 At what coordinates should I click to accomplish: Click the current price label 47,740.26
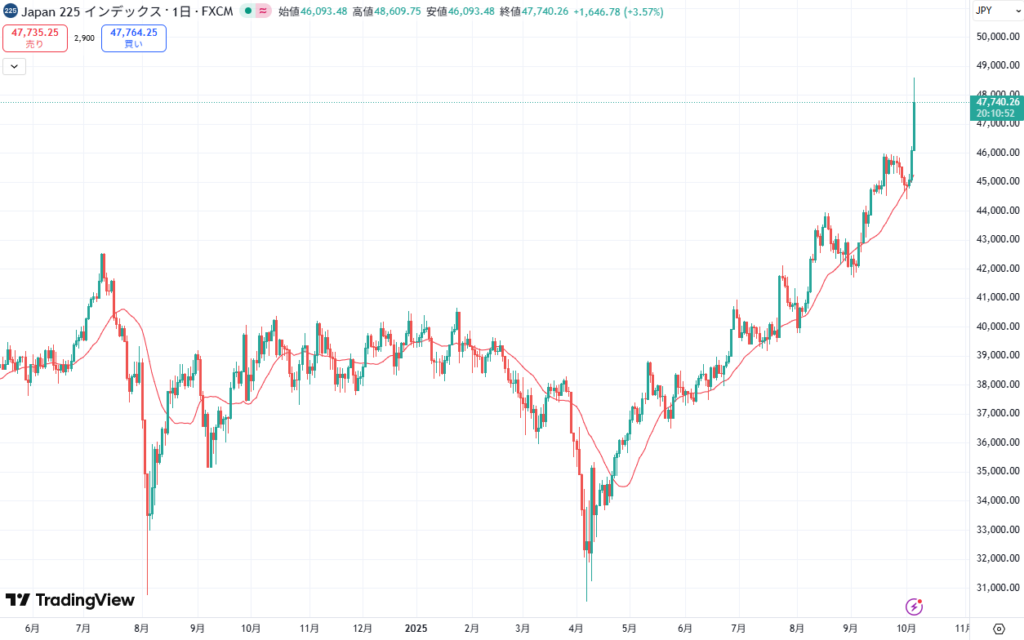tap(995, 102)
